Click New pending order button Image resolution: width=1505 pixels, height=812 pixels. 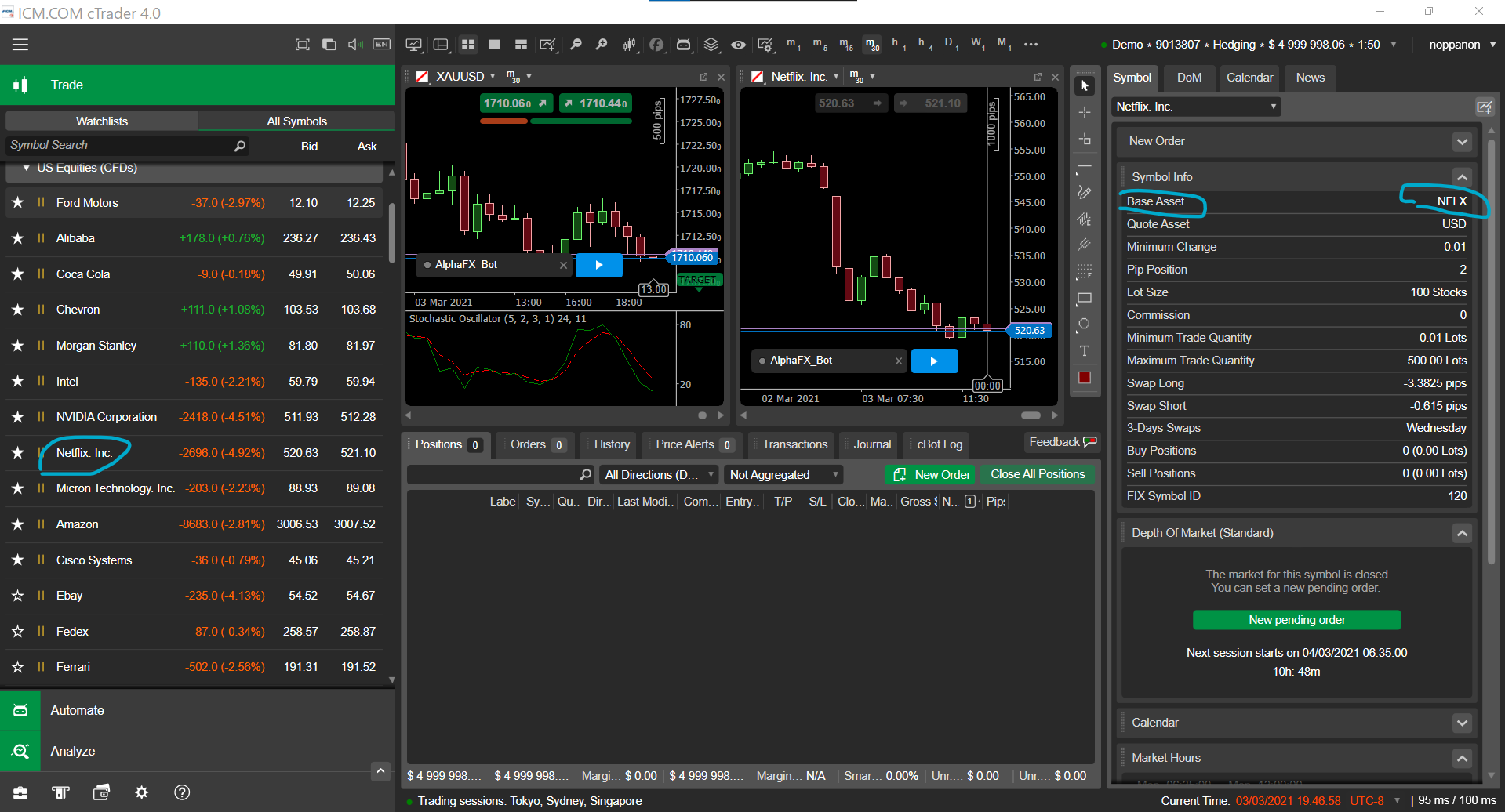pyautogui.click(x=1296, y=620)
